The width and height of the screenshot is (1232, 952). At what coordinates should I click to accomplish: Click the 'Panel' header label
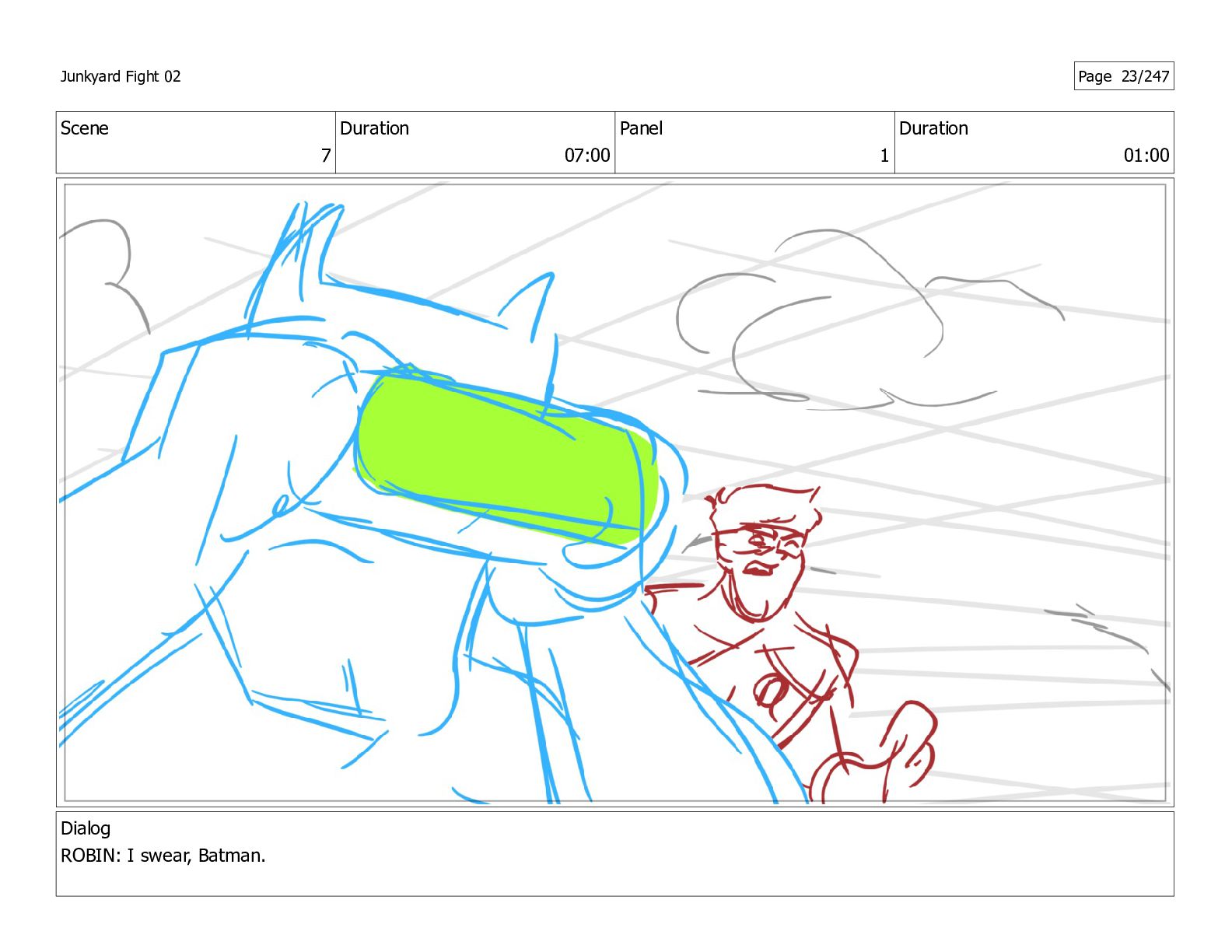click(641, 128)
